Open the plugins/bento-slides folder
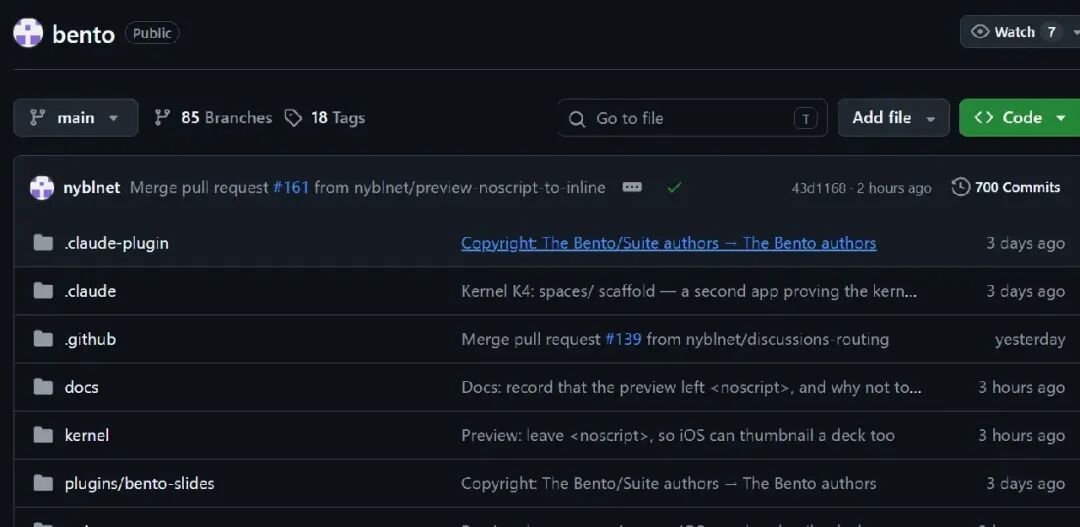Viewport: 1080px width, 527px height. pyautogui.click(x=139, y=484)
